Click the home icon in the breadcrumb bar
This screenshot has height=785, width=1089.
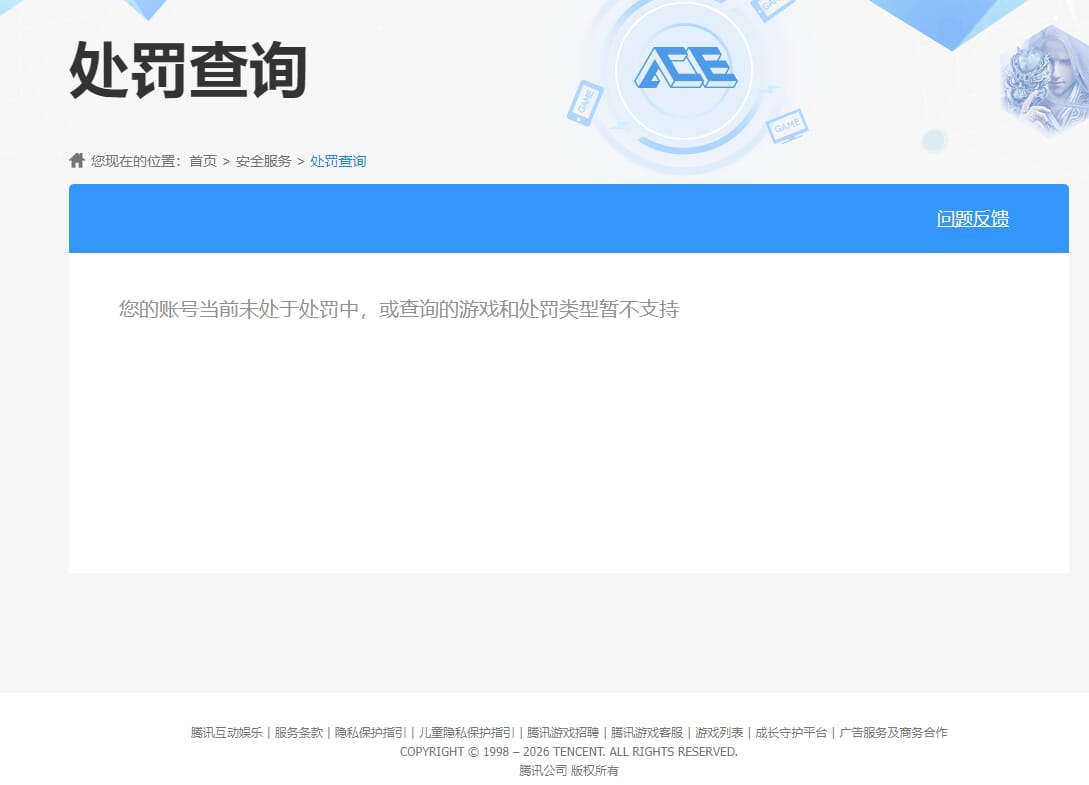[77, 159]
